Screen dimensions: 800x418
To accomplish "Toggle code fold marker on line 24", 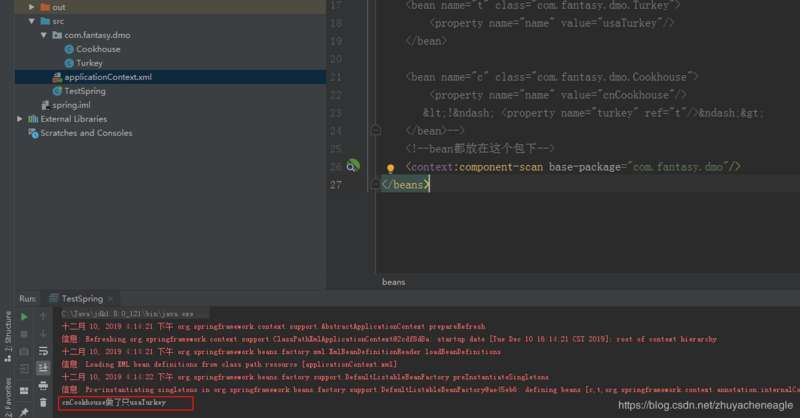I will pos(376,130).
